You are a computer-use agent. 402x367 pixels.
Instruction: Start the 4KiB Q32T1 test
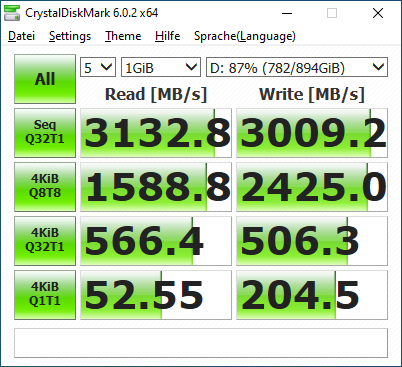(x=45, y=241)
